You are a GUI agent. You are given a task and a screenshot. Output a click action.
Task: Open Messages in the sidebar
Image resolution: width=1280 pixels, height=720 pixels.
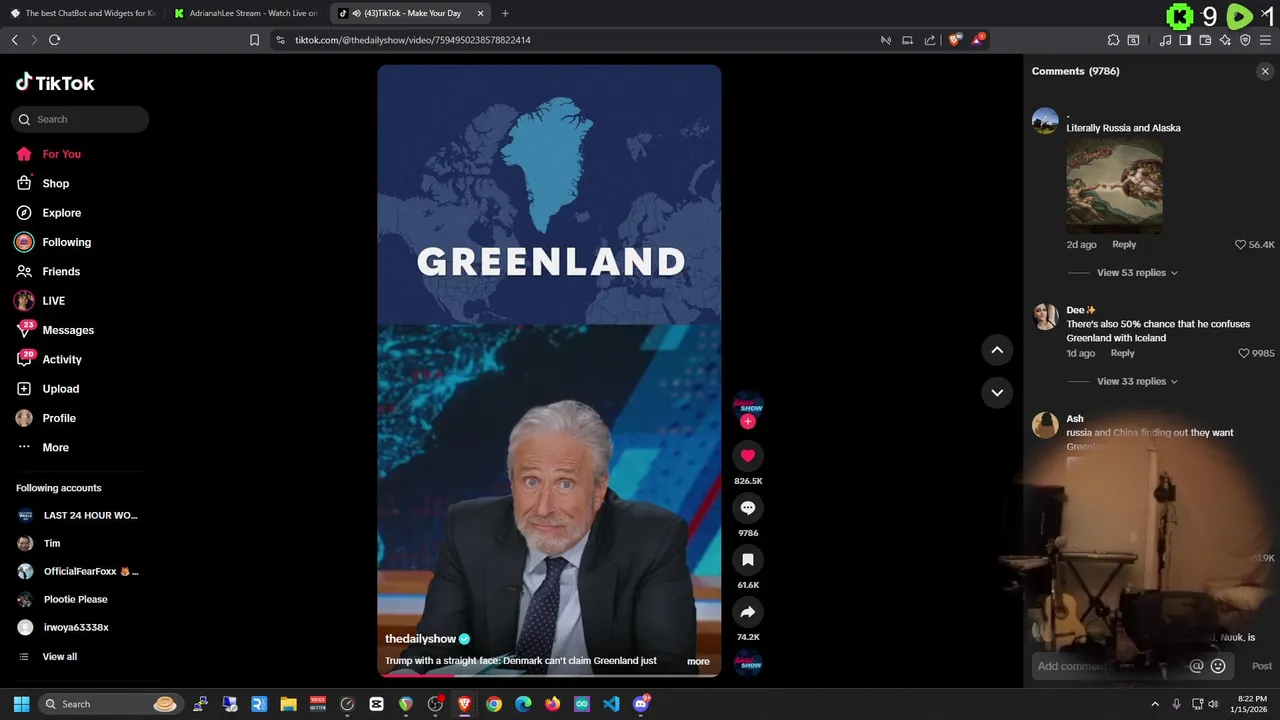(x=68, y=330)
